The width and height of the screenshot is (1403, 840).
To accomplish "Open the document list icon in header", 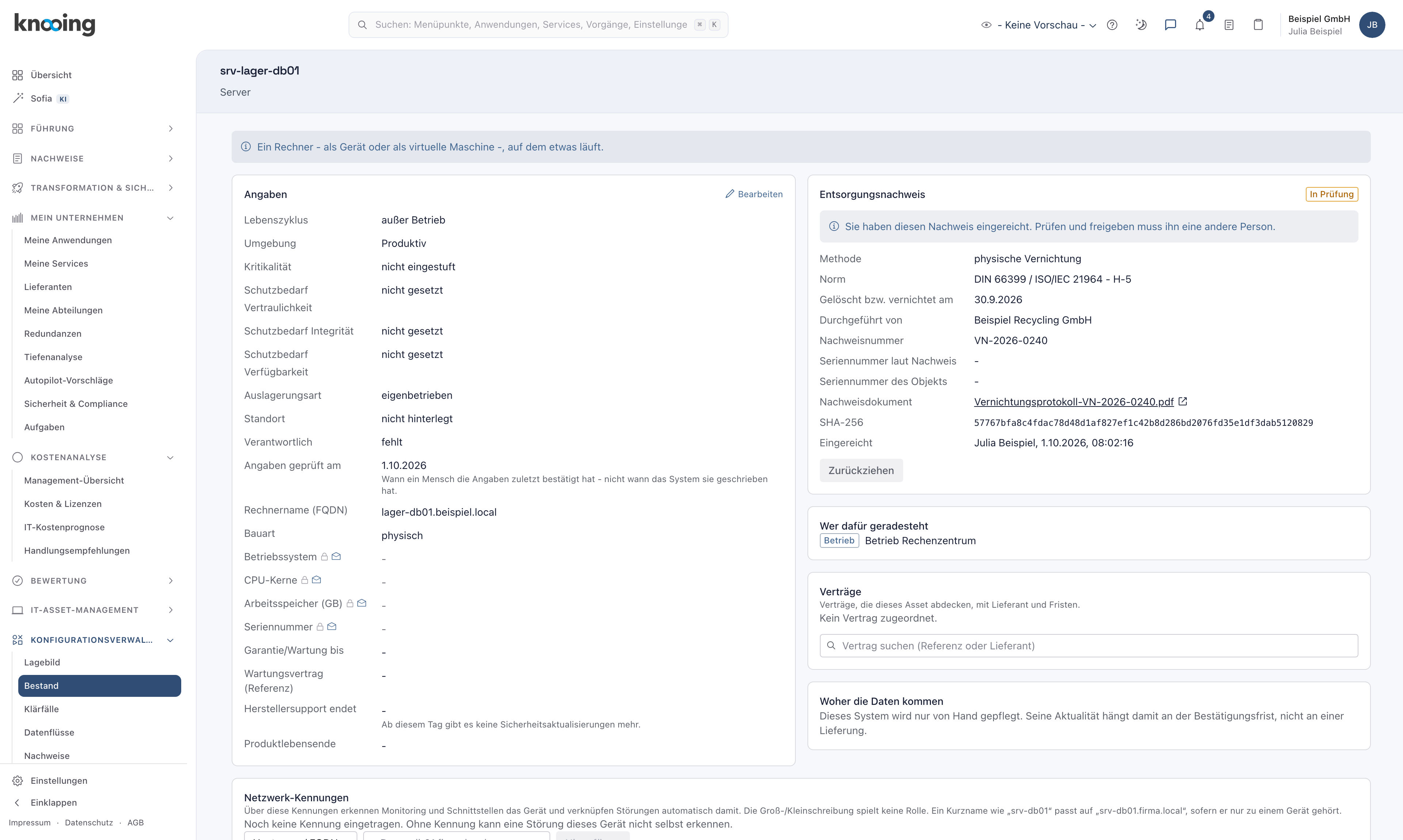I will (x=1229, y=25).
